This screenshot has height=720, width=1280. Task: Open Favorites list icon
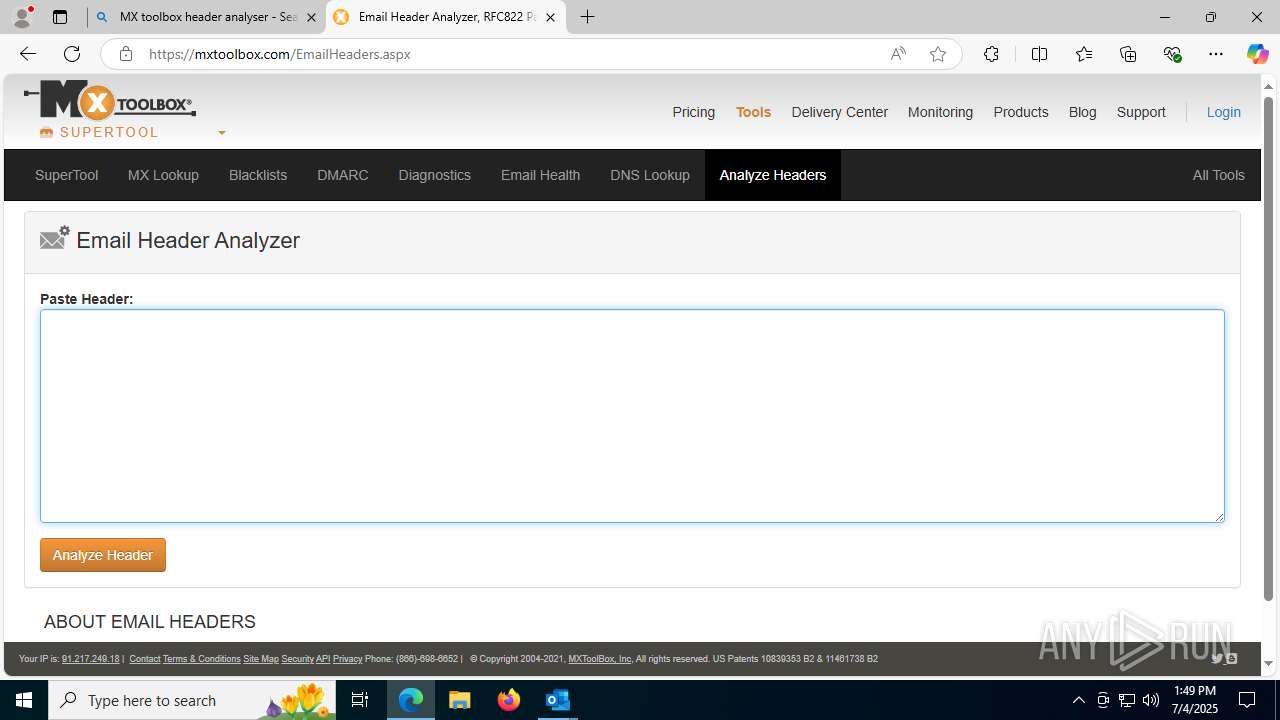click(x=1084, y=54)
